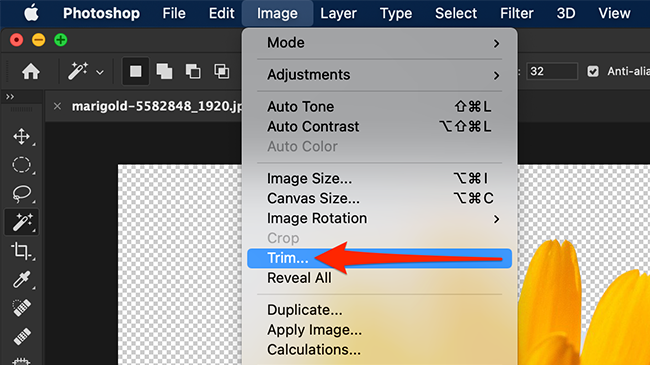The width and height of the screenshot is (650, 365).
Task: Select the Magic Wand tool in toolbar
Action: 22,222
